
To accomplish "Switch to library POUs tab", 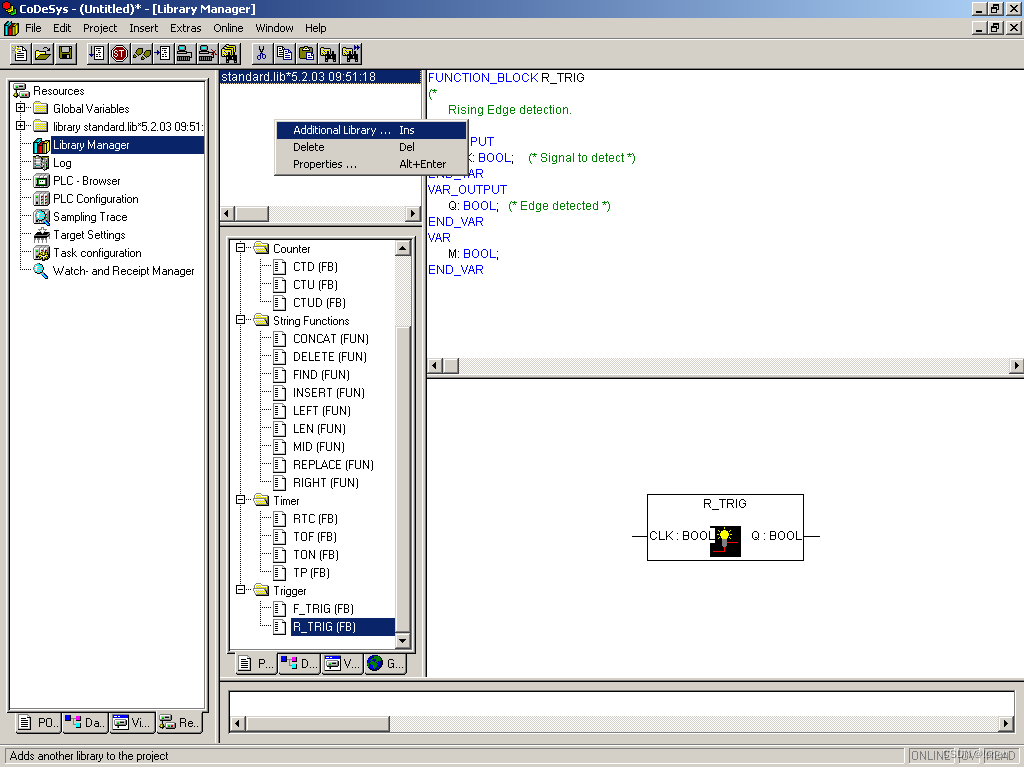I will (255, 664).
